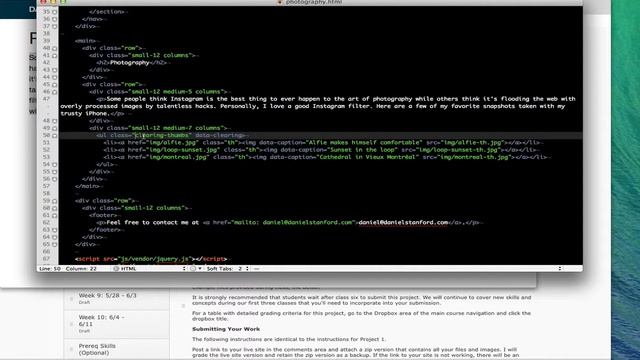Click line number 47 in the gutter
The height and width of the screenshot is (360, 640).
point(46,99)
